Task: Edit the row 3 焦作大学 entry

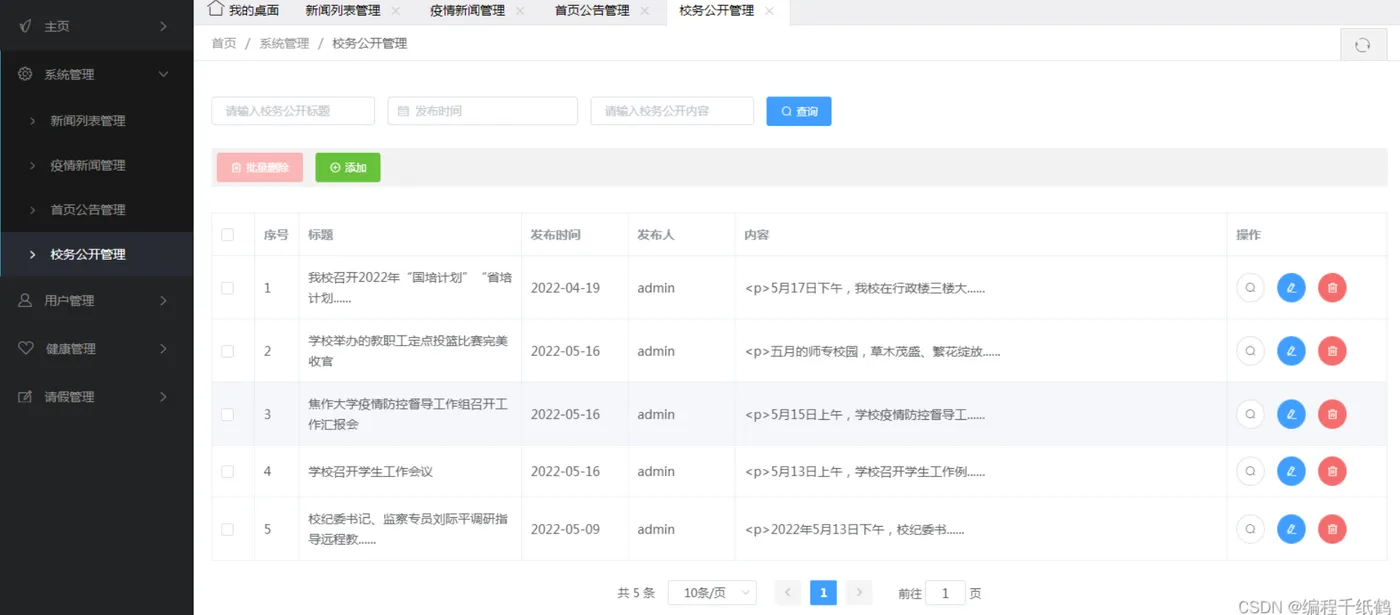Action: pyautogui.click(x=1291, y=414)
